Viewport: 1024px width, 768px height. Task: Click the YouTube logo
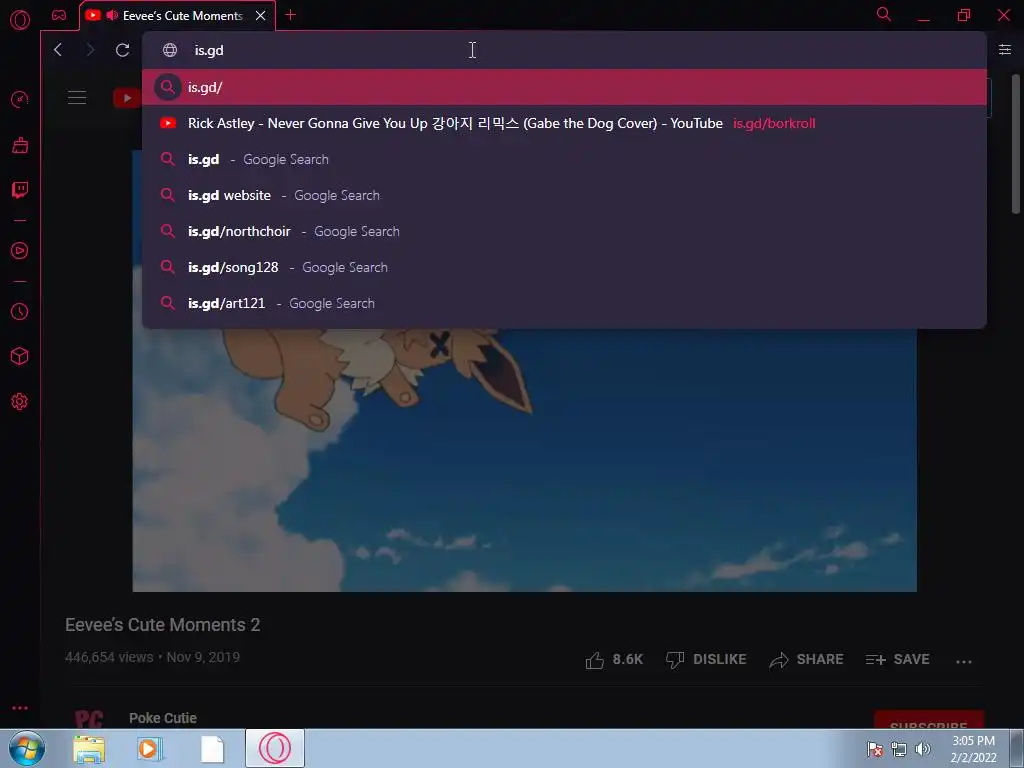(127, 98)
